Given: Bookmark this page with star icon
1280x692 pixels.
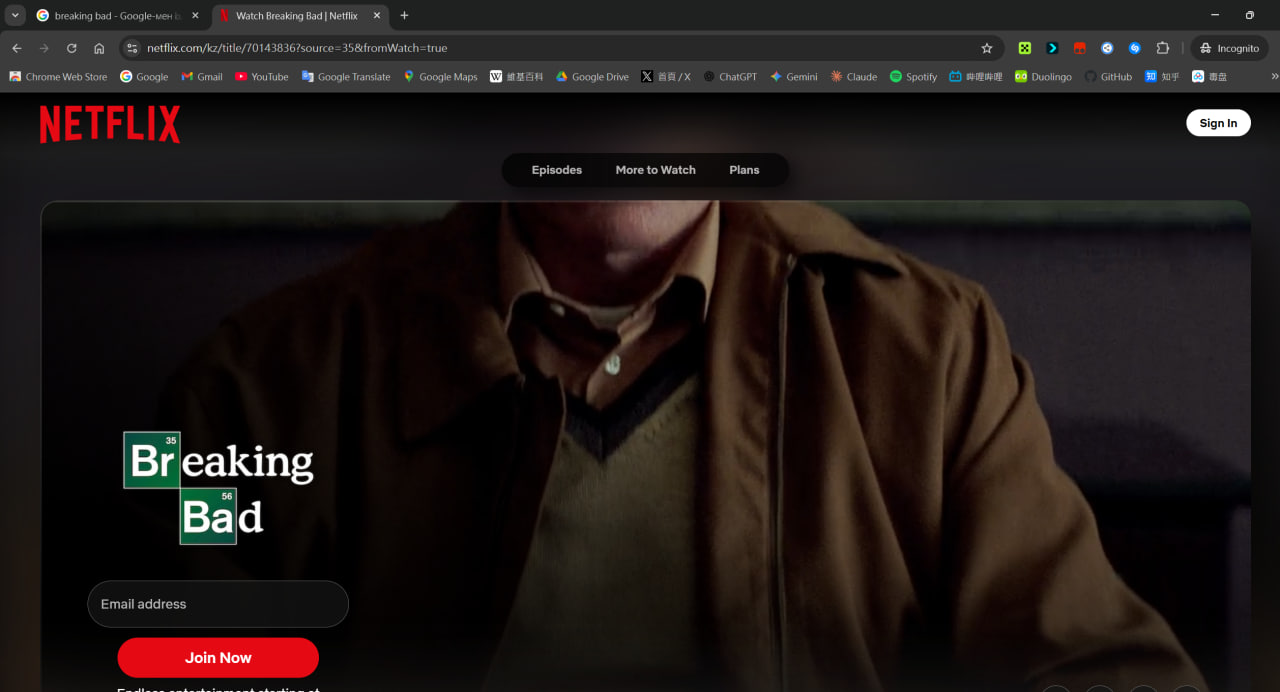Looking at the screenshot, I should tap(986, 48).
